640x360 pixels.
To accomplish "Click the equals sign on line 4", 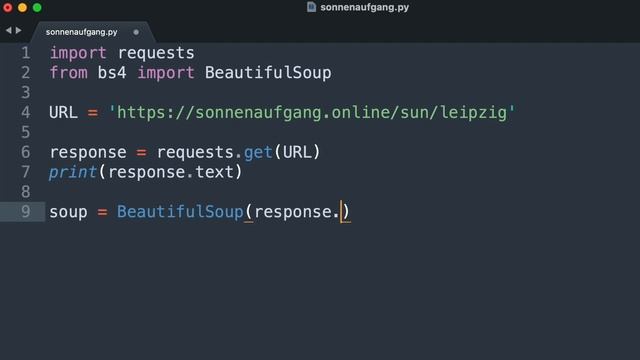I will [93, 113].
